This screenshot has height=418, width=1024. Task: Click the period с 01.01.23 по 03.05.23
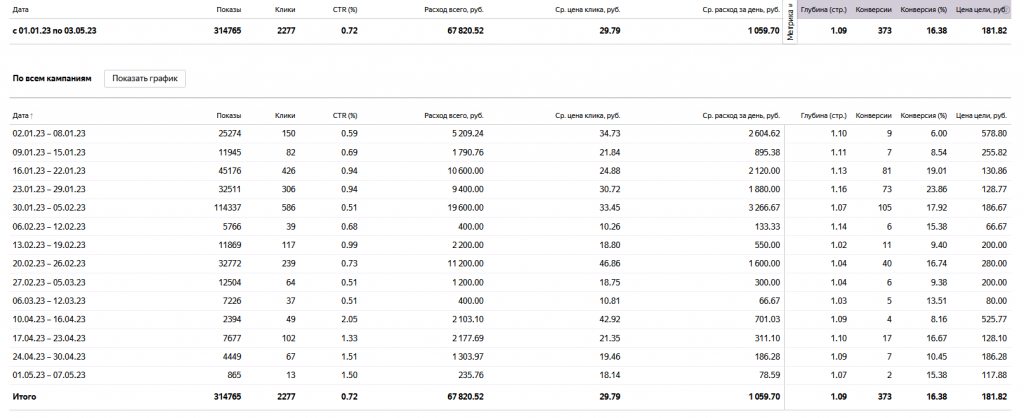(x=53, y=30)
